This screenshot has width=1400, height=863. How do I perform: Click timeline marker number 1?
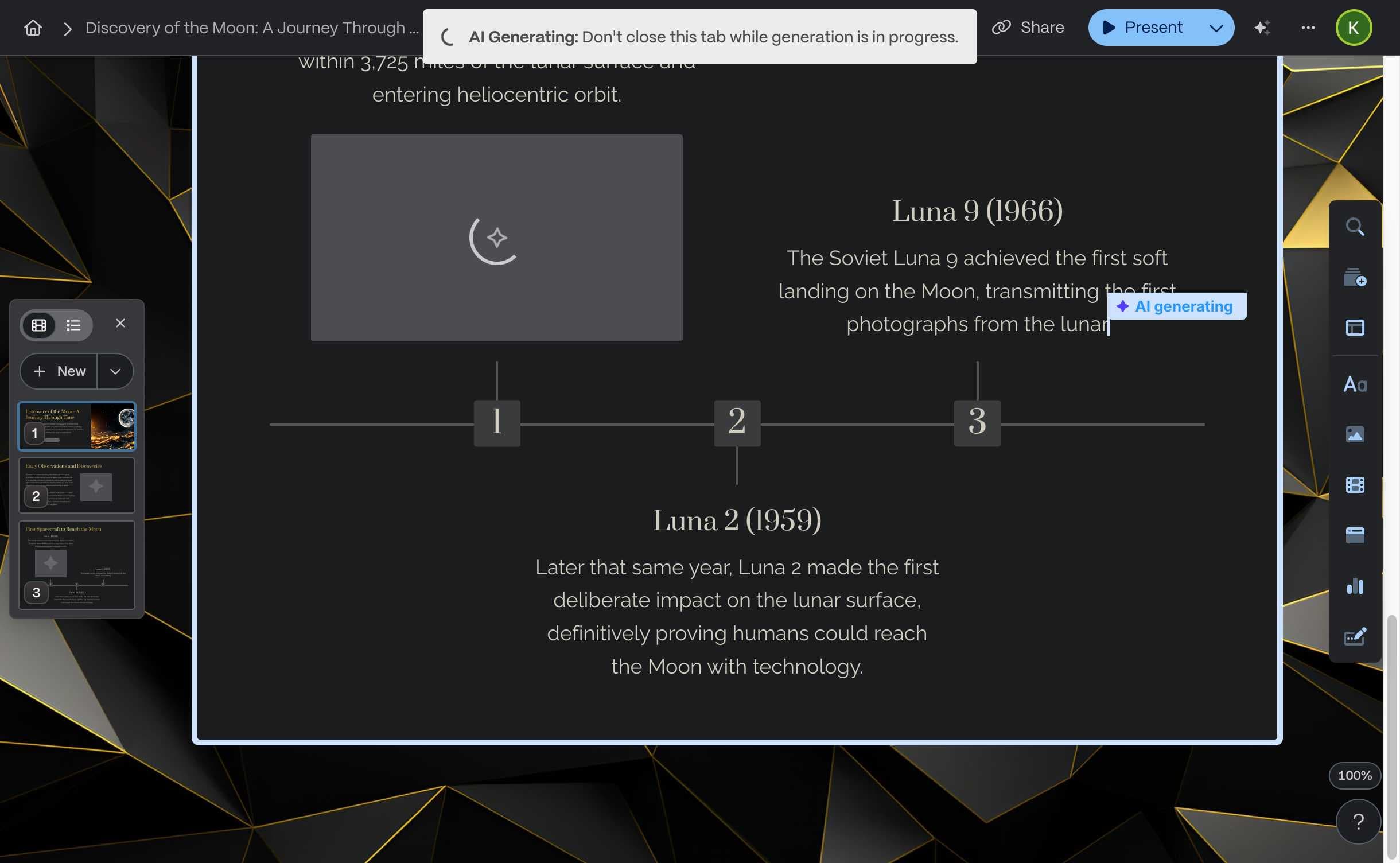click(x=497, y=423)
